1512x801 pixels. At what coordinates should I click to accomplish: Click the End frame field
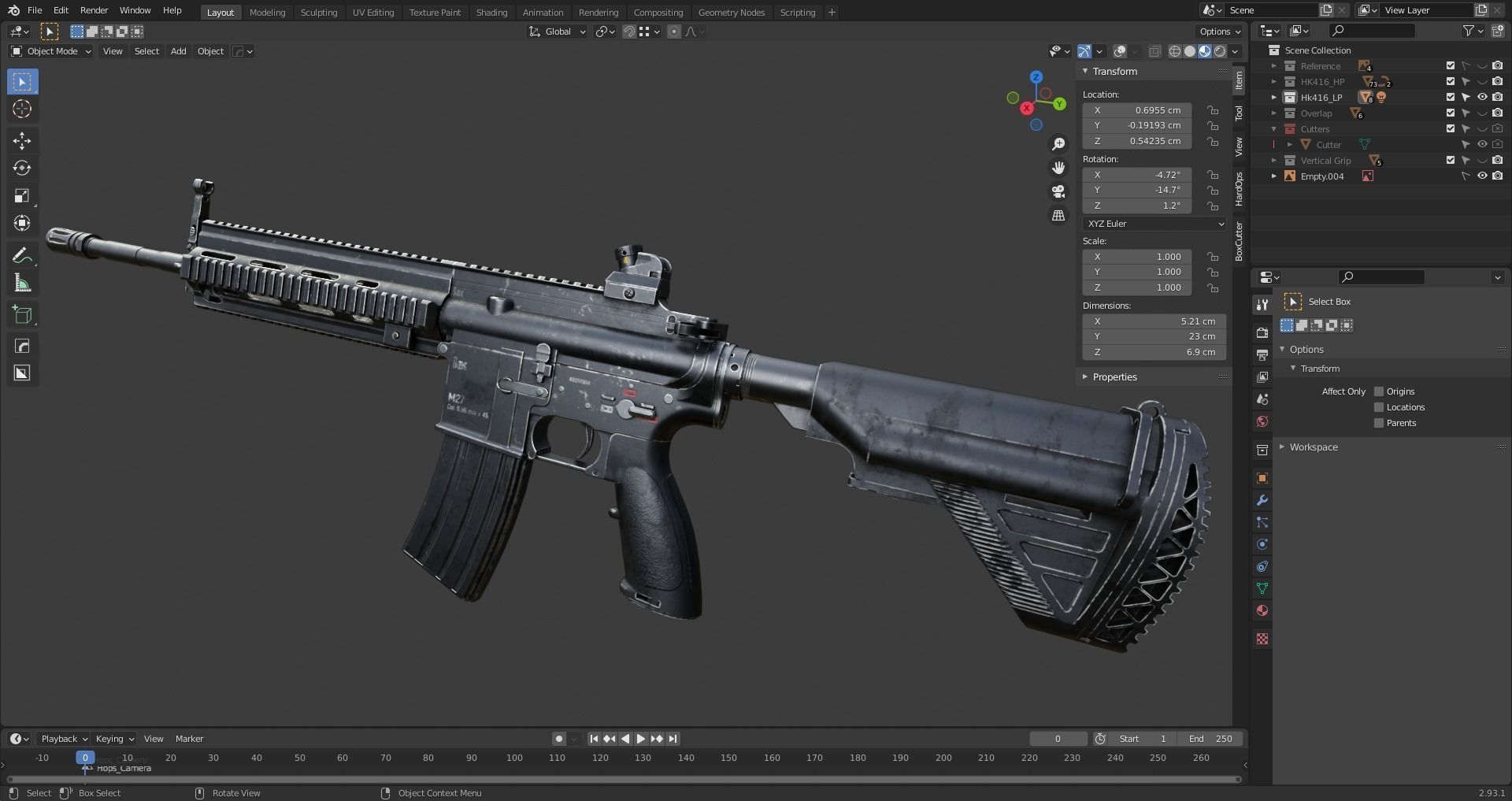coord(1211,739)
